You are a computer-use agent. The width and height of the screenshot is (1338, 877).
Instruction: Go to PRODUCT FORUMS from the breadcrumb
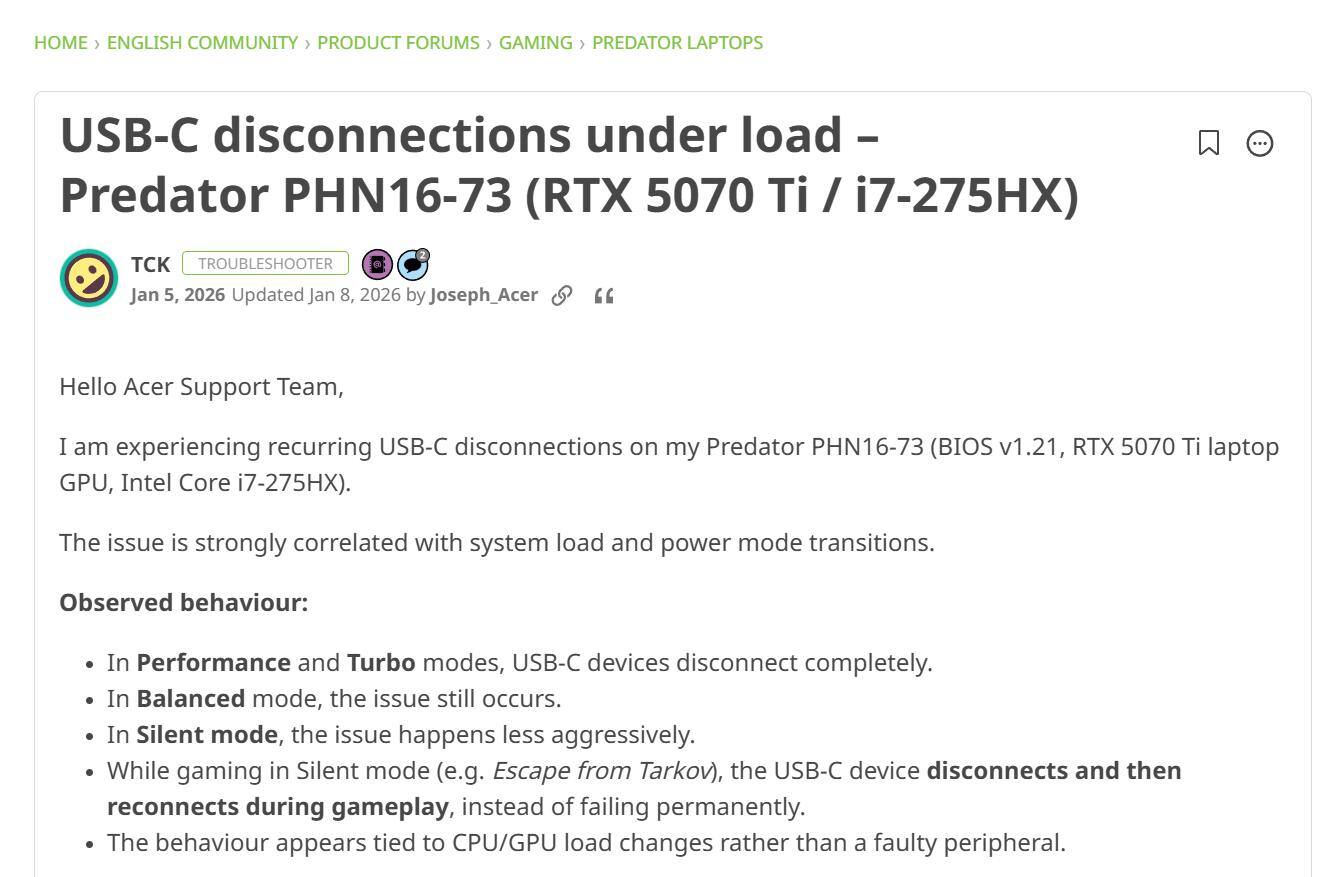tap(397, 42)
